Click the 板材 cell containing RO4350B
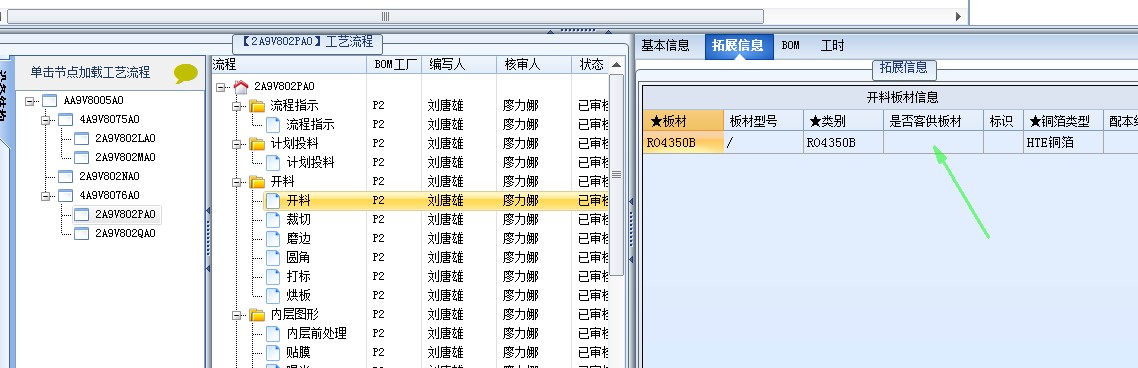The height and width of the screenshot is (368, 1138). [683, 143]
